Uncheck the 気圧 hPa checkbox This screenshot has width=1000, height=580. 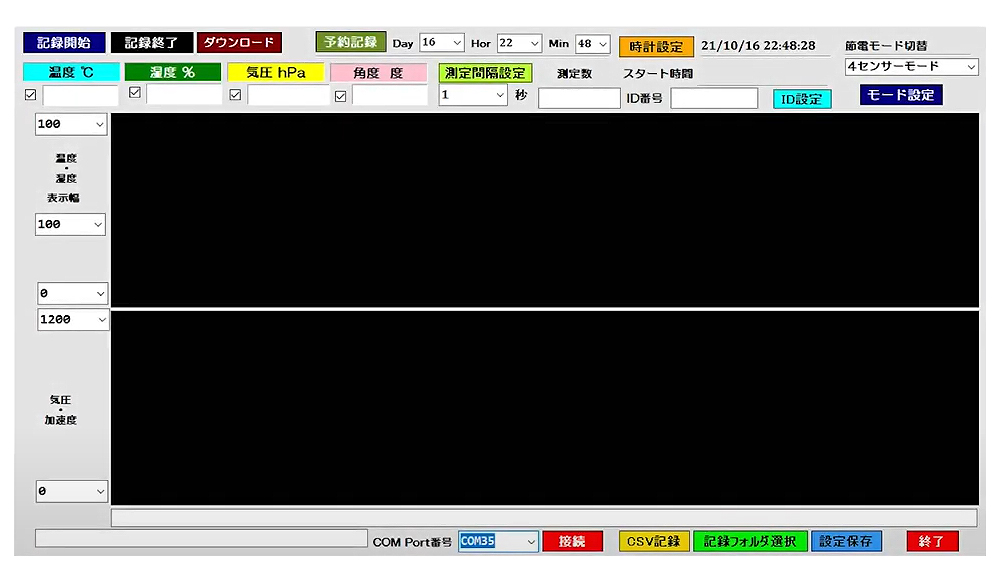tap(236, 95)
